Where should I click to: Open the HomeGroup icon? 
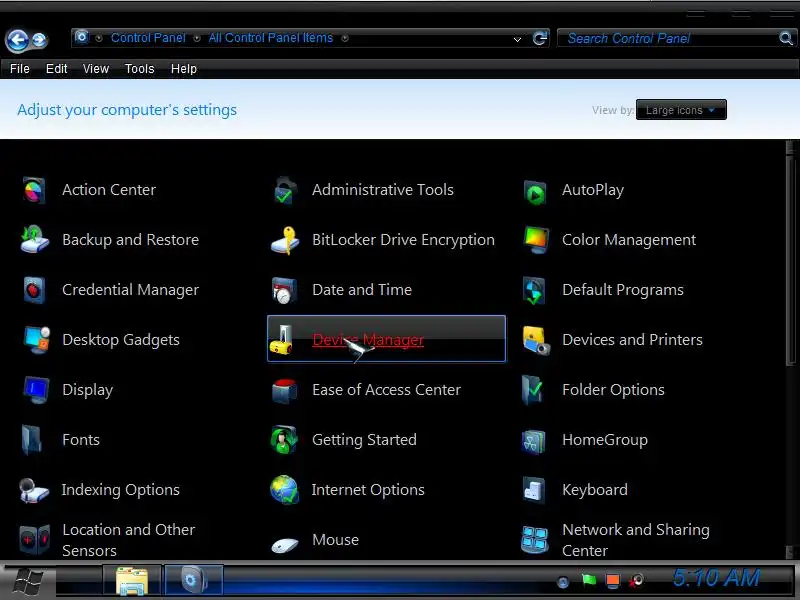coord(534,441)
